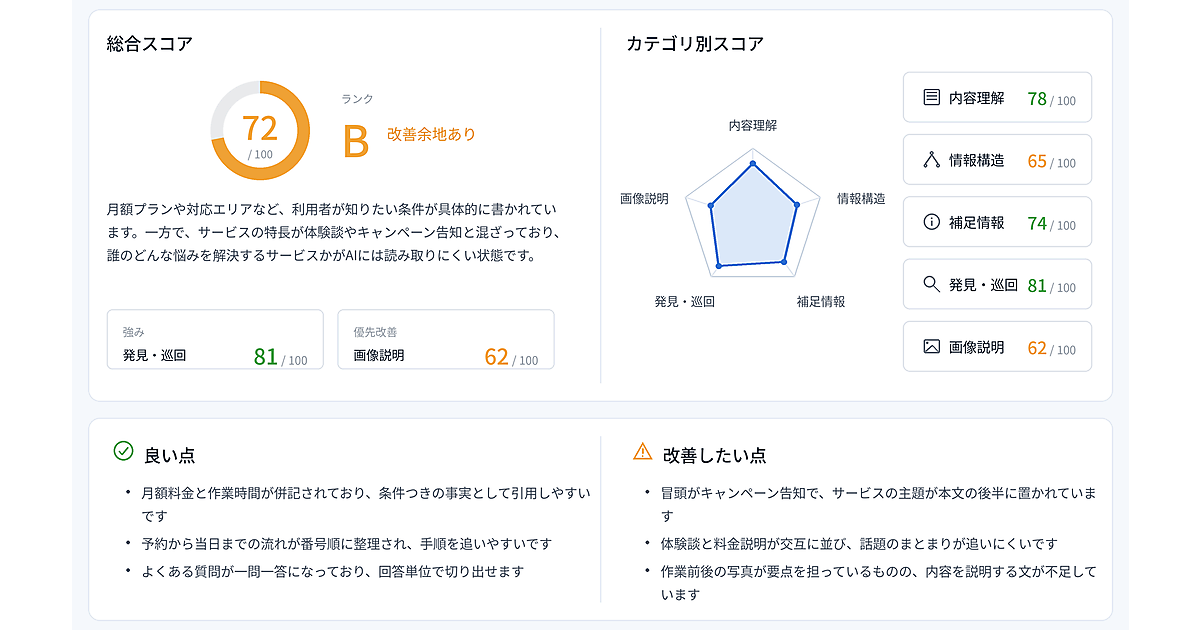Click the 情報構造 hierarchy icon
This screenshot has width=1200, height=630.
click(x=931, y=159)
